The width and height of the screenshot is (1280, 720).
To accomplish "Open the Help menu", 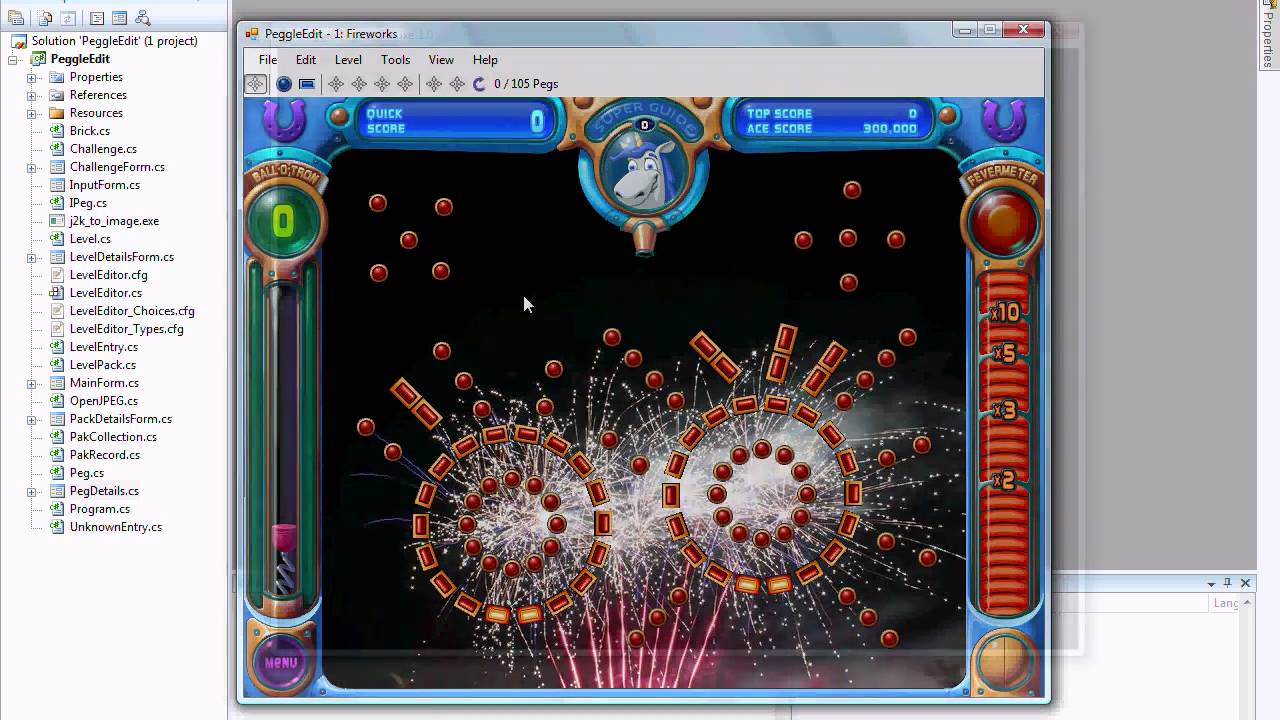I will pyautogui.click(x=485, y=60).
